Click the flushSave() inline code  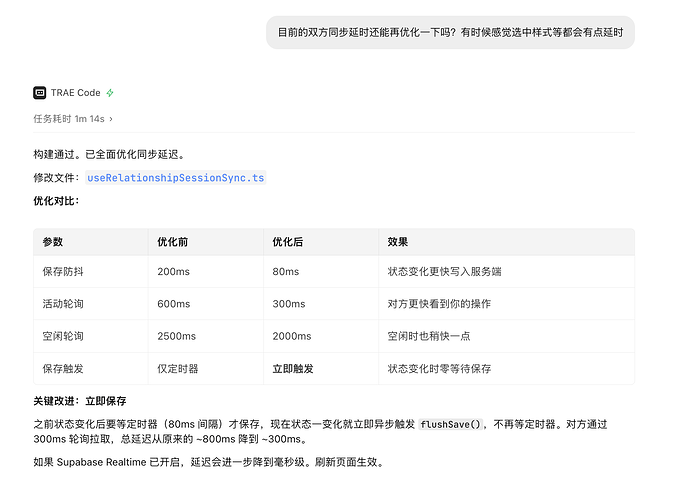[451, 424]
